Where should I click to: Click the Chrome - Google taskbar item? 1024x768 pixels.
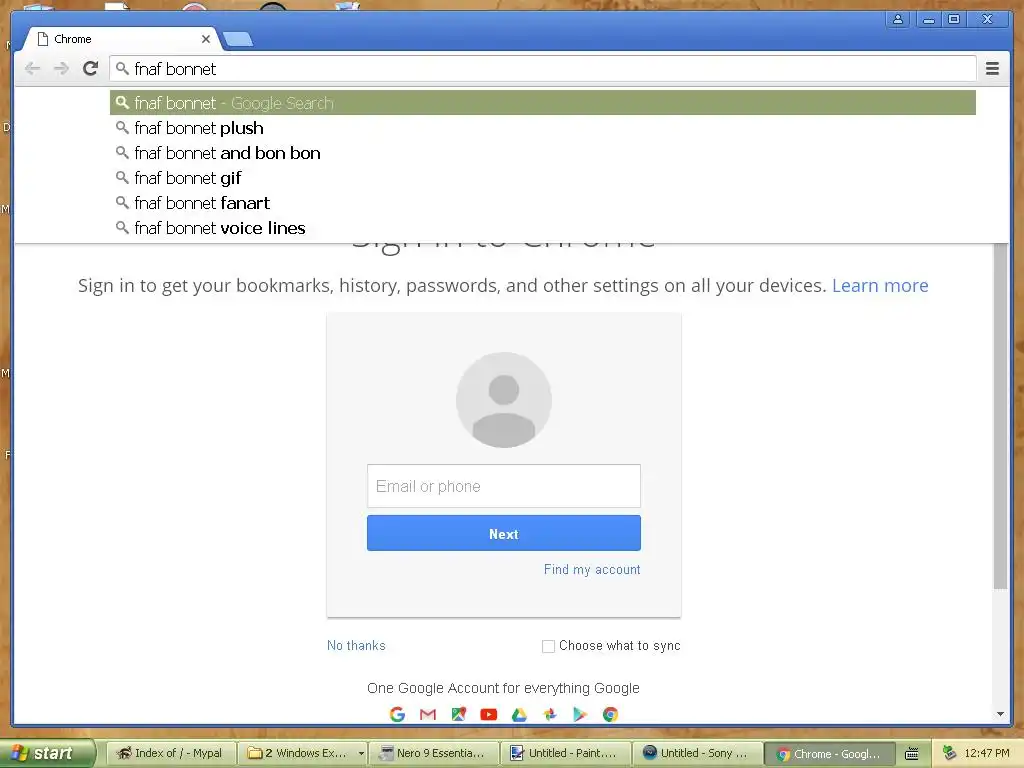(828, 754)
